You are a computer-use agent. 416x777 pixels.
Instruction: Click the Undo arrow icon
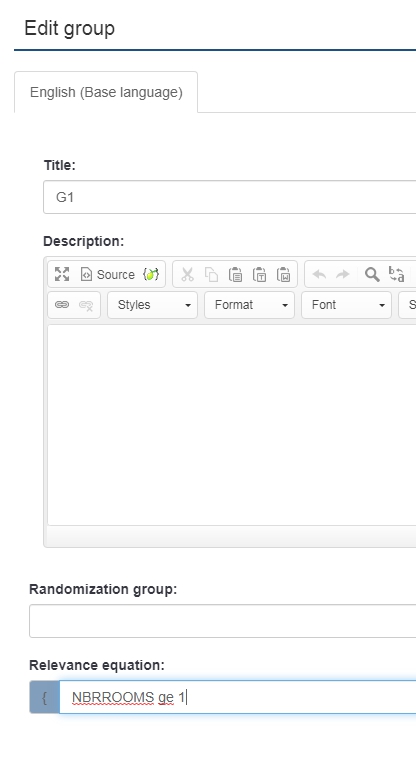pyautogui.click(x=319, y=274)
